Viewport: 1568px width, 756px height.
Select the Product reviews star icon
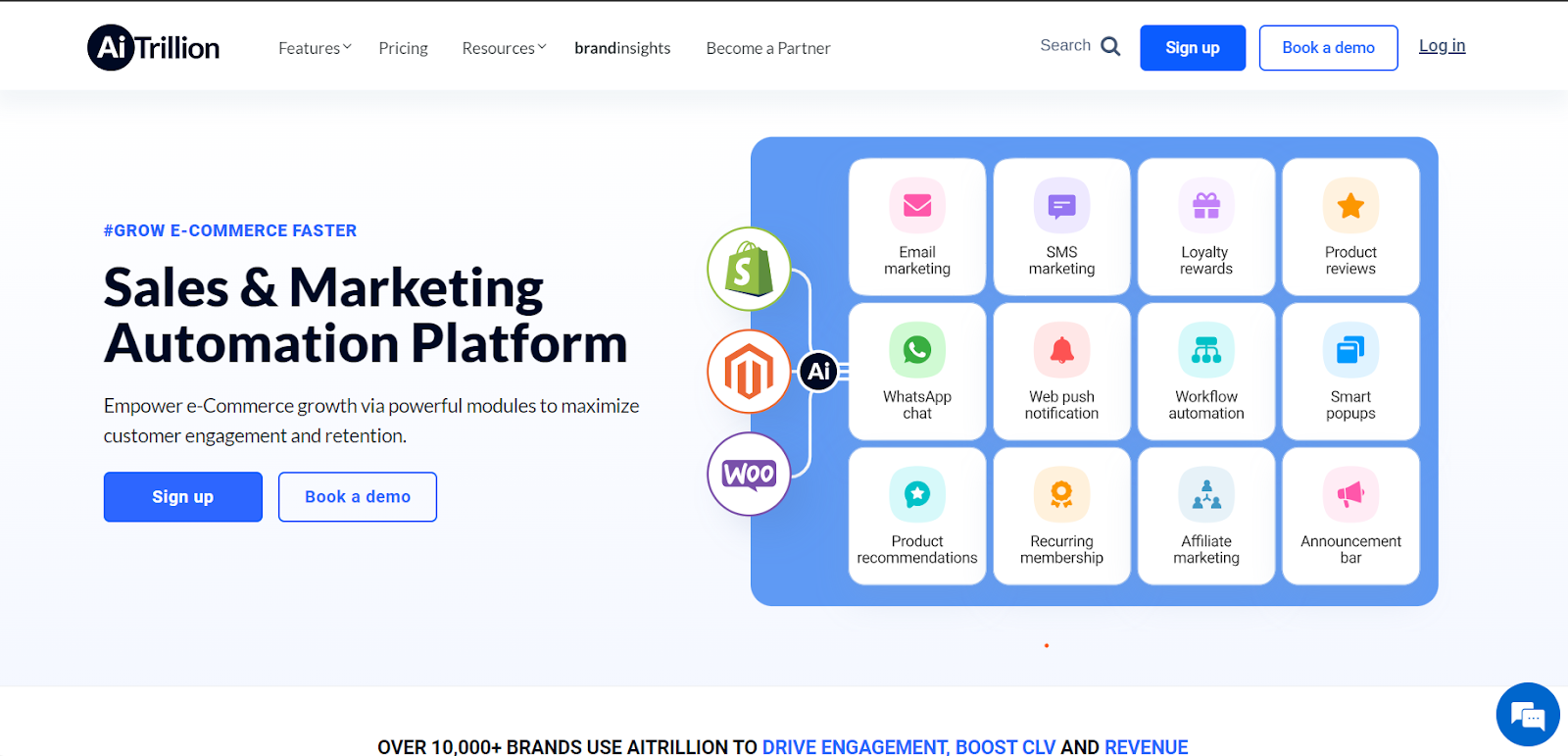pyautogui.click(x=1350, y=205)
